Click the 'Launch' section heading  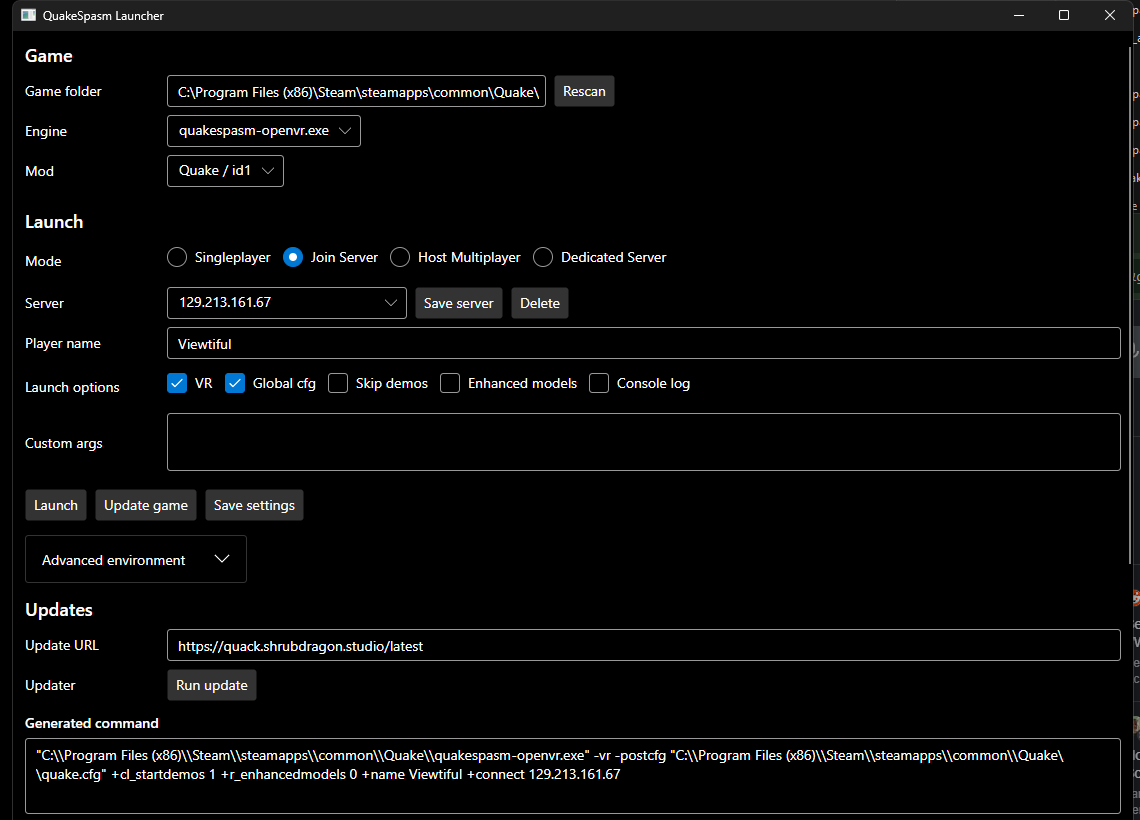tap(54, 222)
